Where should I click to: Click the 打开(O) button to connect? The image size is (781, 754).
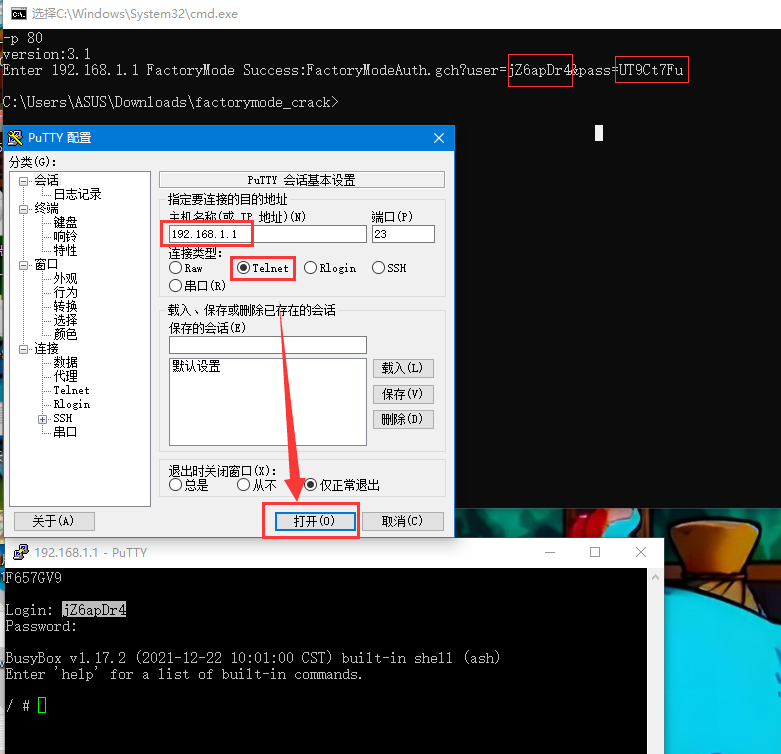tap(312, 521)
